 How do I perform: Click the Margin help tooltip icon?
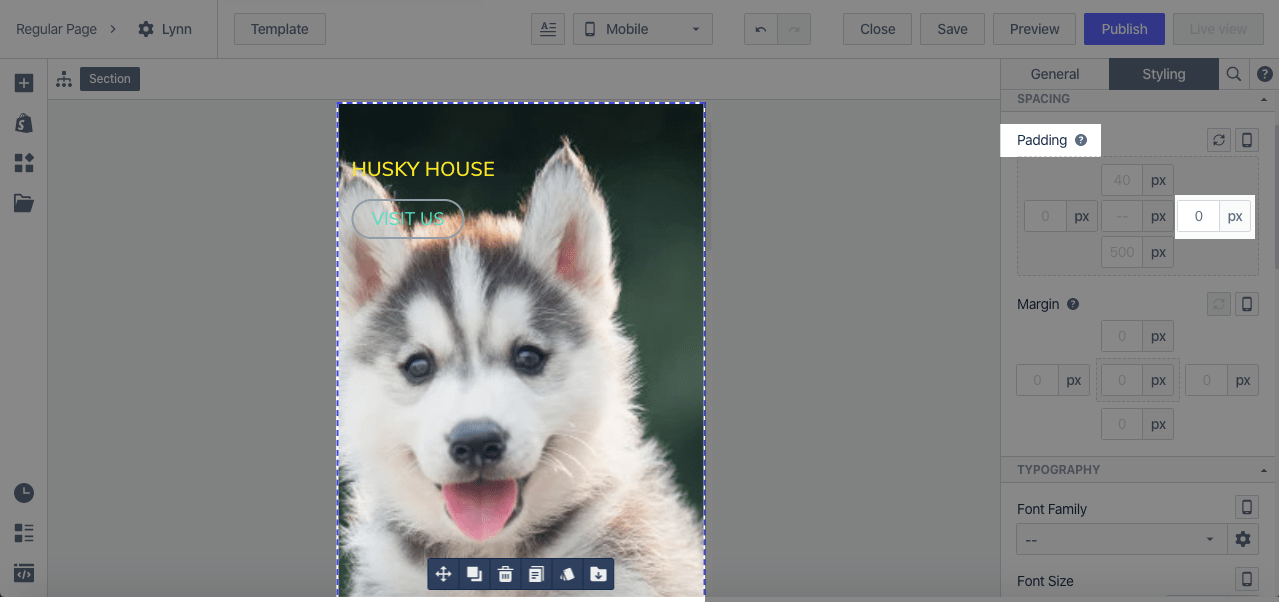coord(1073,304)
